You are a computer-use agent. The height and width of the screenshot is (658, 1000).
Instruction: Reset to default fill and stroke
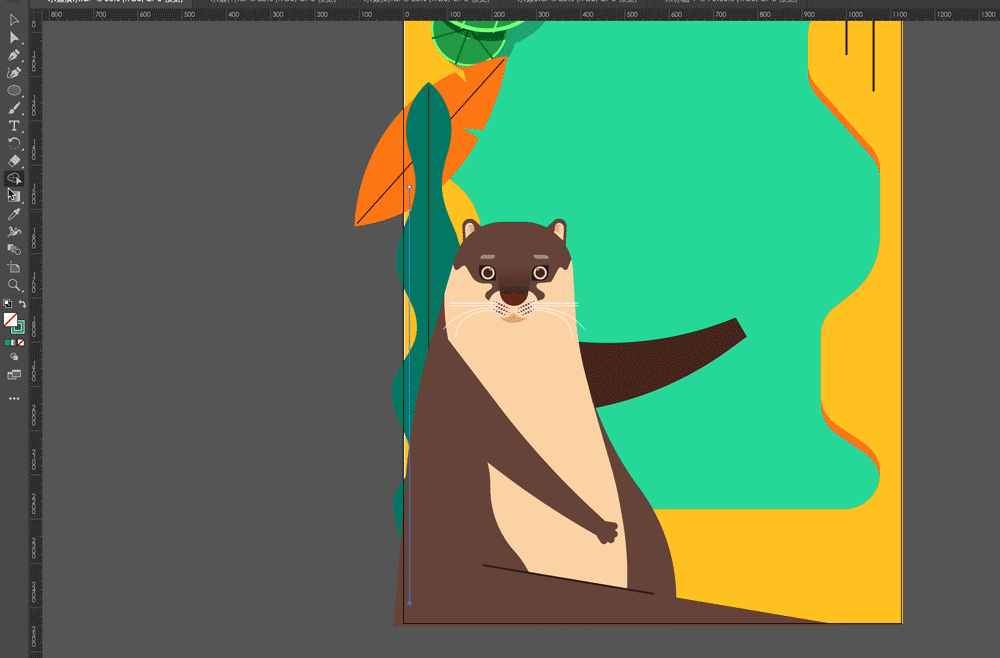point(7,303)
